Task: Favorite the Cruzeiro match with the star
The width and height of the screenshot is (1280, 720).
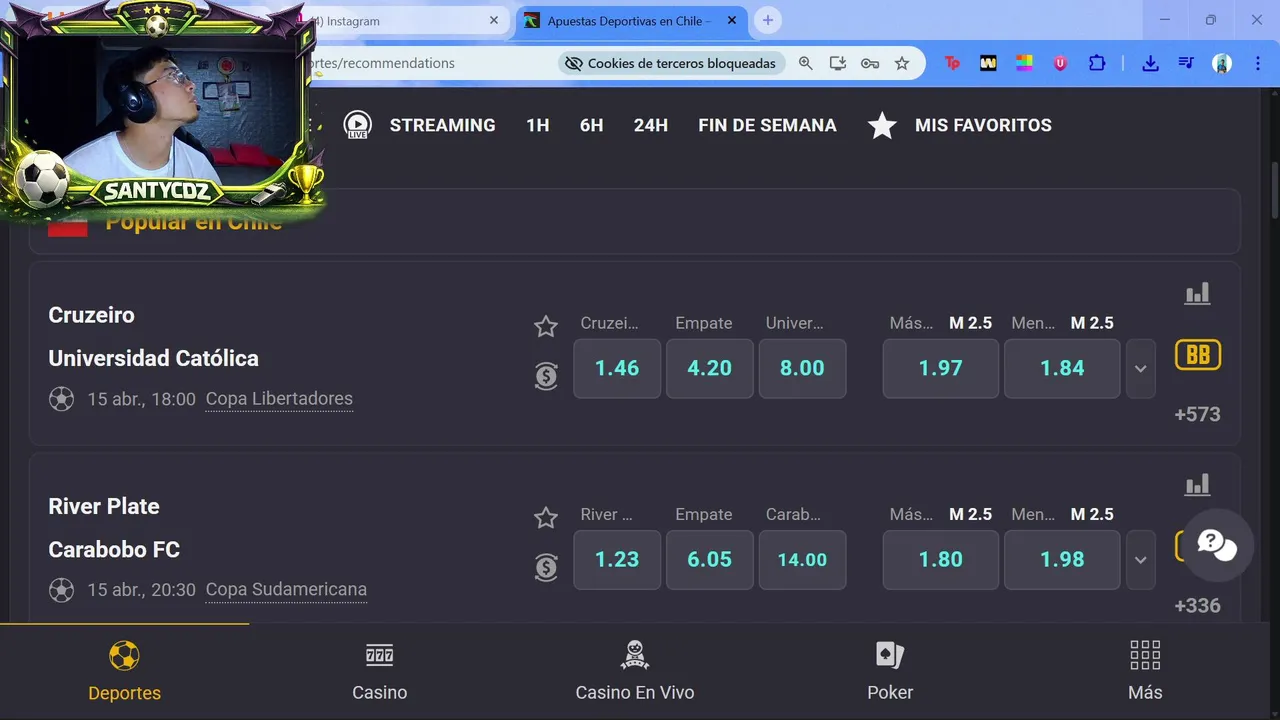Action: [x=545, y=326]
